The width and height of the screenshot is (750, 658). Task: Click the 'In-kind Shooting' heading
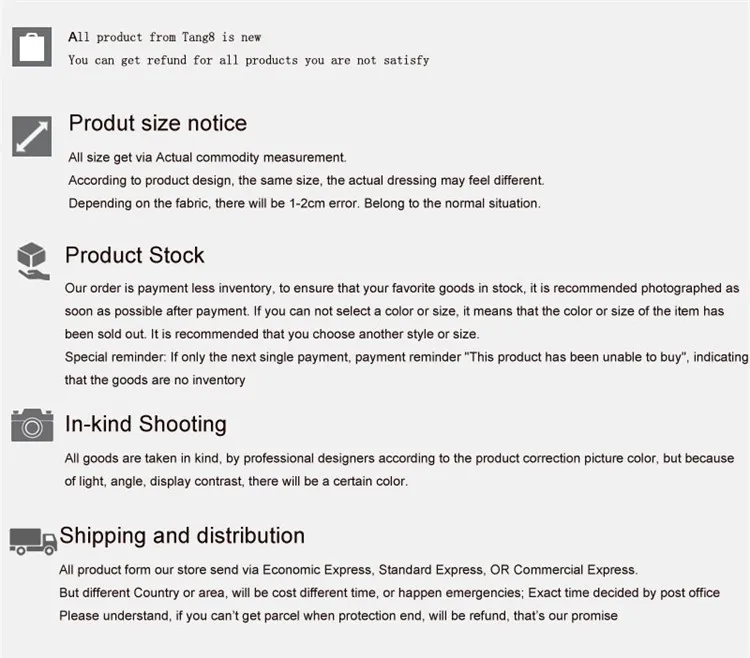coord(145,424)
